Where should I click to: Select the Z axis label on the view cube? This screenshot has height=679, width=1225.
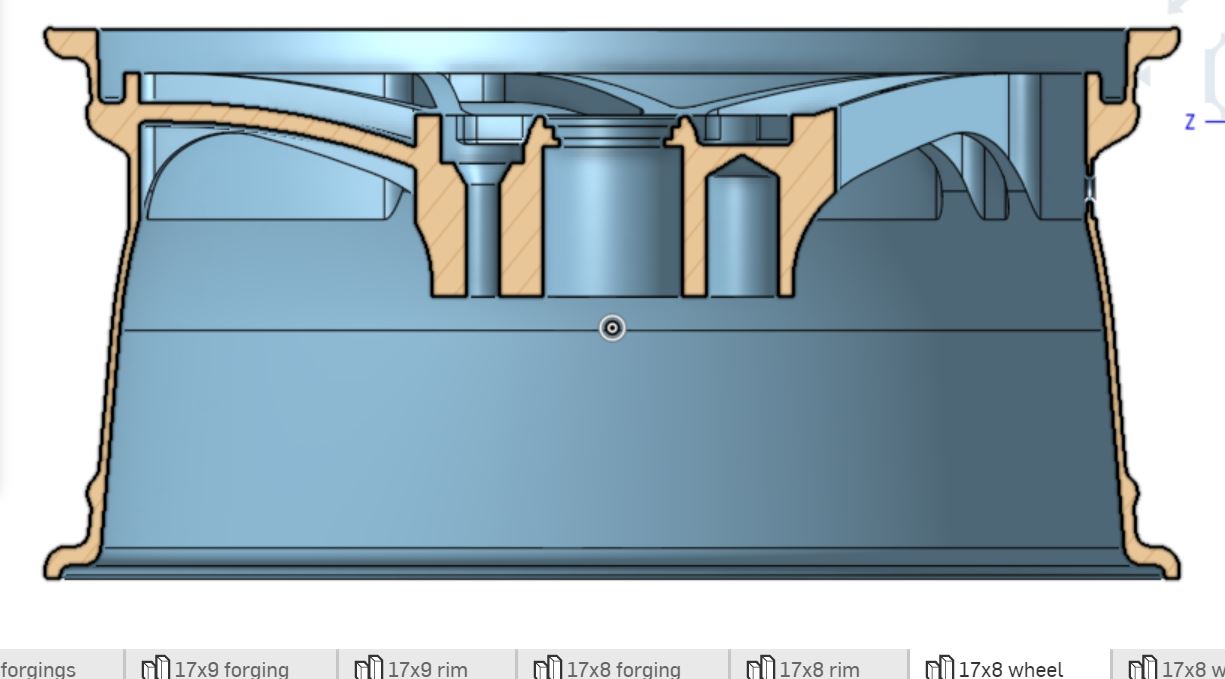tap(1190, 122)
